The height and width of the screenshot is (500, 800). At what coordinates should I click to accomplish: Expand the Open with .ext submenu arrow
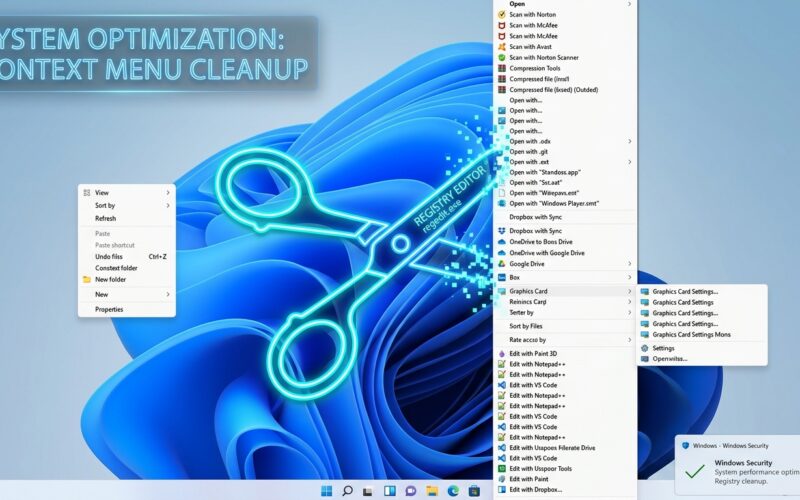tap(630, 162)
